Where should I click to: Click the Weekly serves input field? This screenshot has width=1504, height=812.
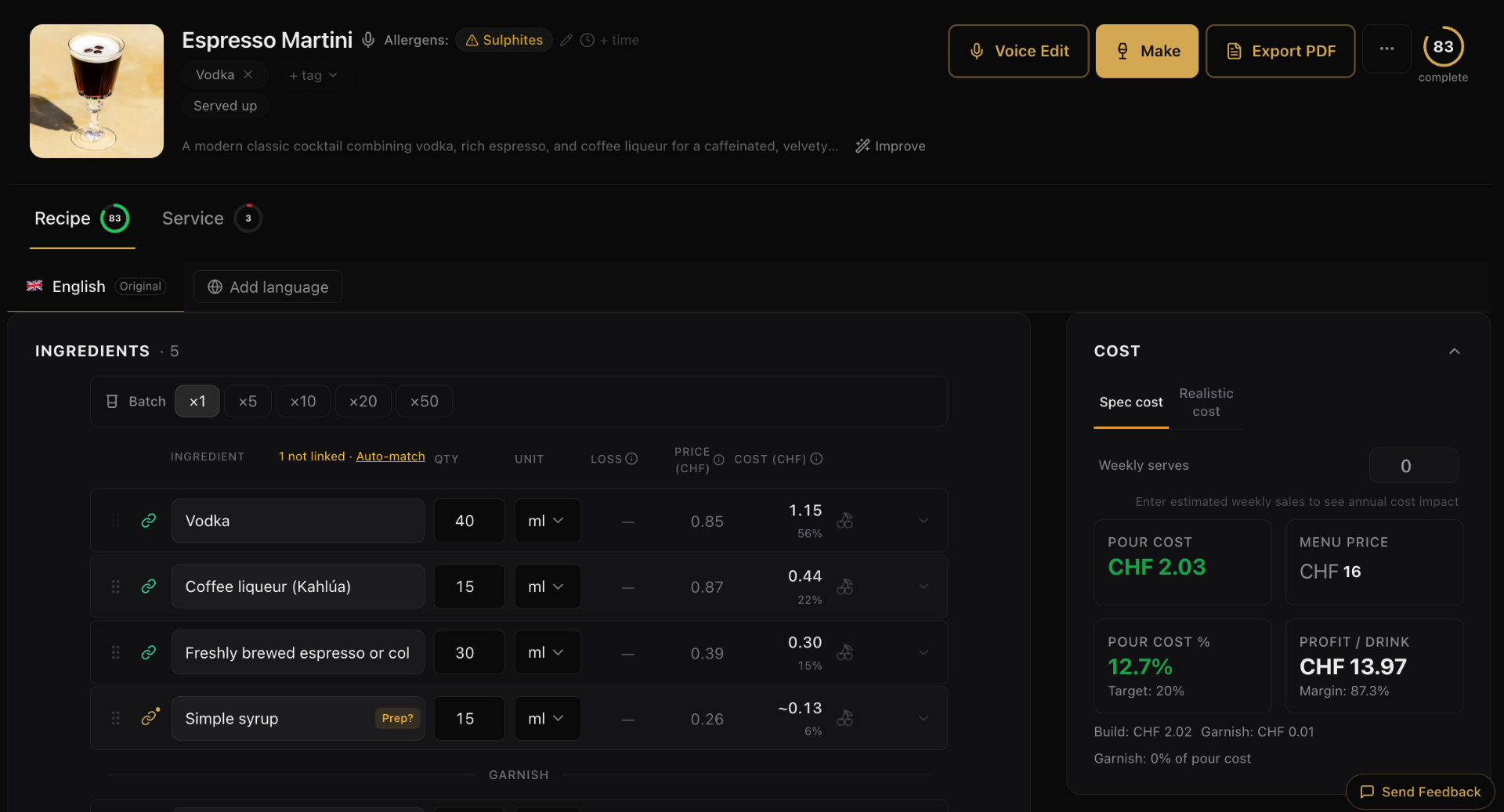1413,466
